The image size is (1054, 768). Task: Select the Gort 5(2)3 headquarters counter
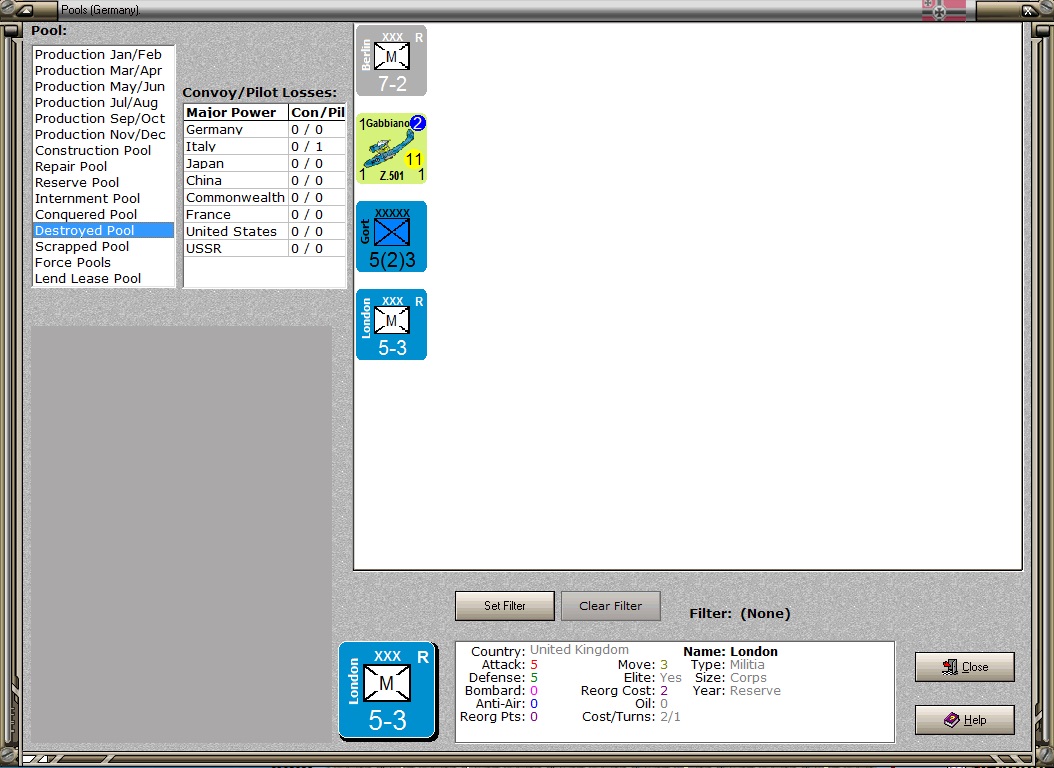coord(391,237)
